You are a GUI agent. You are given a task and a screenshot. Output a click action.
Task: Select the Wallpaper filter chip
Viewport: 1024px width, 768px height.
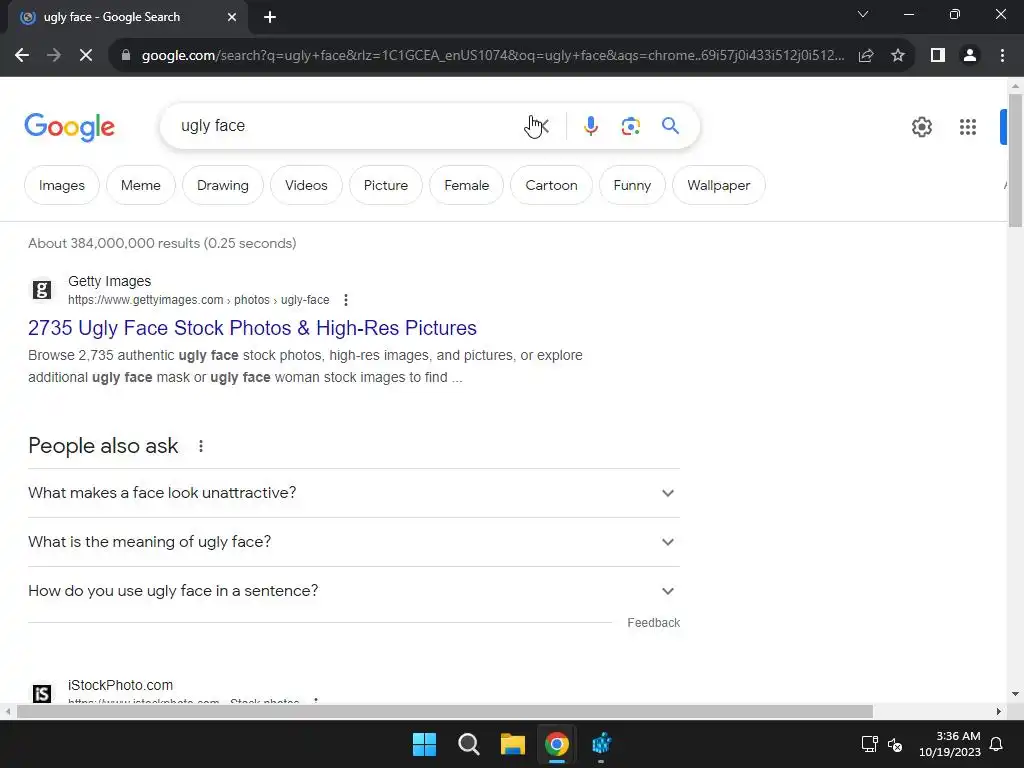point(718,185)
